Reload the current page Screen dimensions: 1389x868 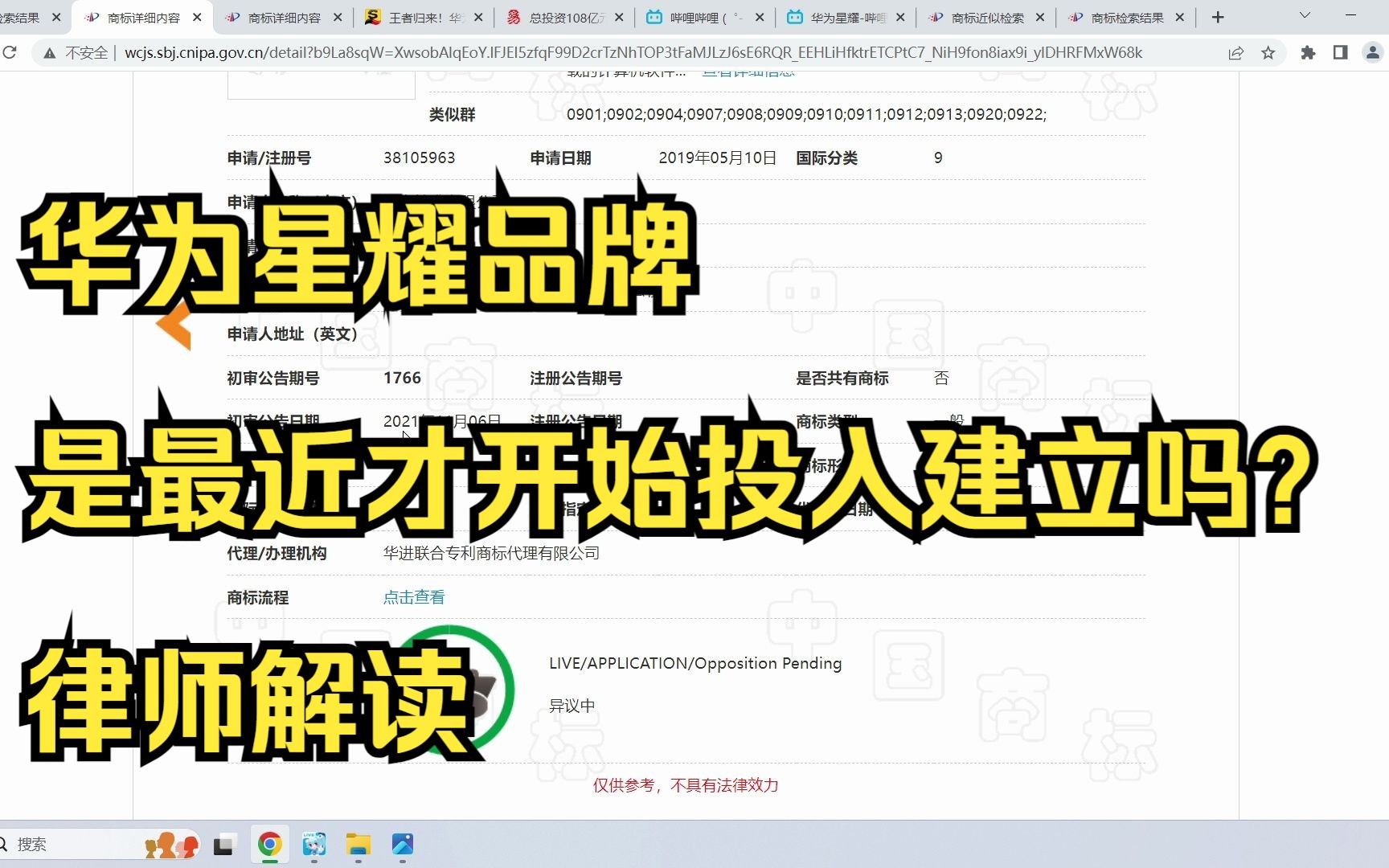10,53
